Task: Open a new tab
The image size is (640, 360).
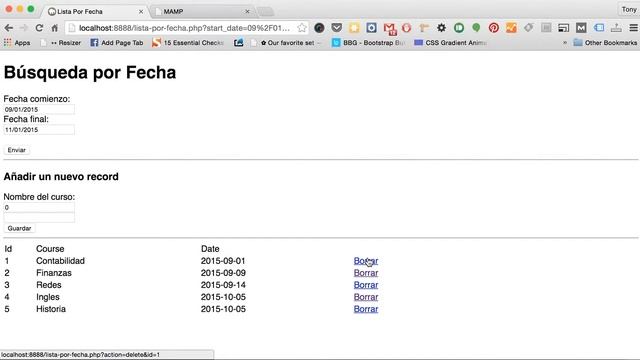Action: [x=265, y=11]
